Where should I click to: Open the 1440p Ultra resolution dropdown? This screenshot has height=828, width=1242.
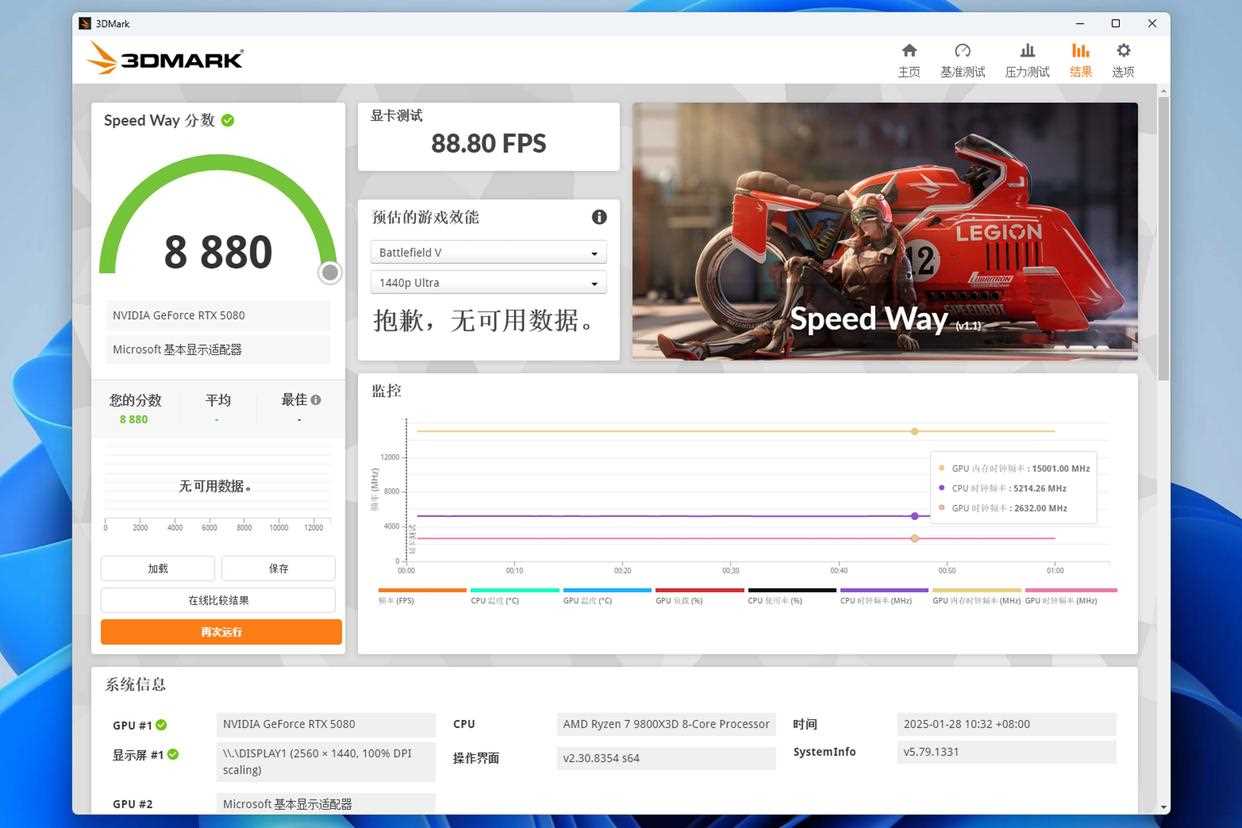tap(488, 282)
